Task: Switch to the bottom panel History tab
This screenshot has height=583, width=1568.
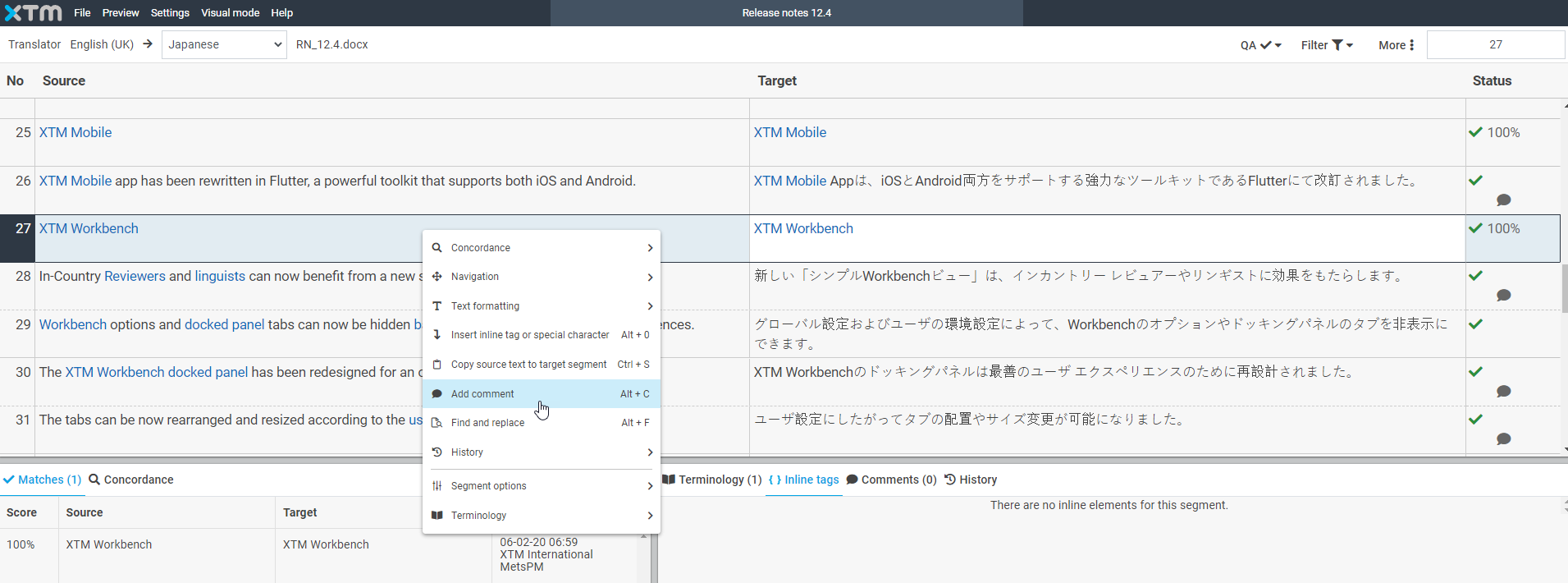Action: tap(971, 480)
